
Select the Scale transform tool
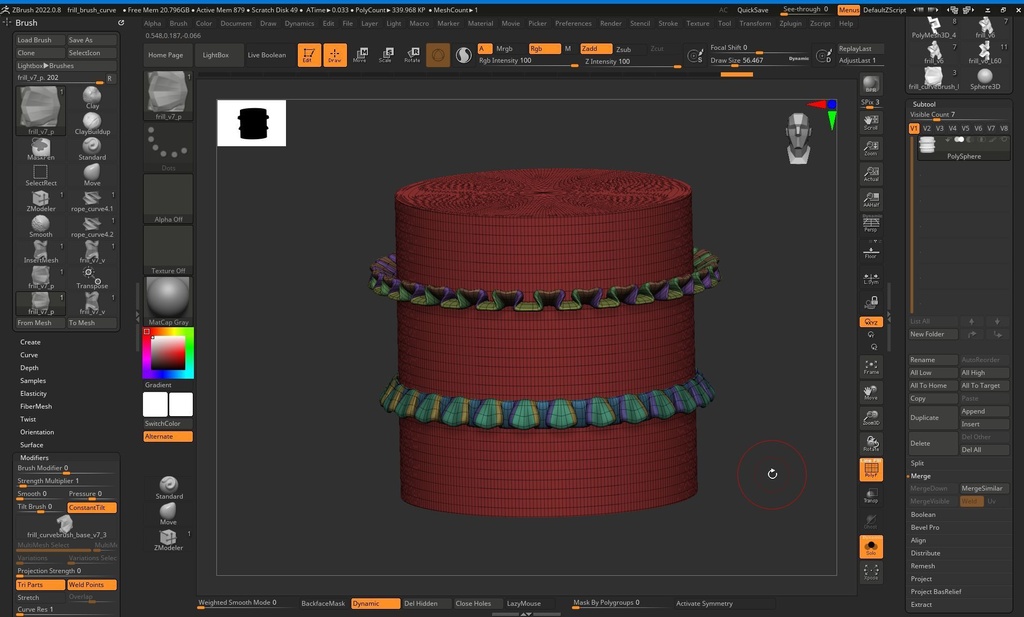coord(385,55)
